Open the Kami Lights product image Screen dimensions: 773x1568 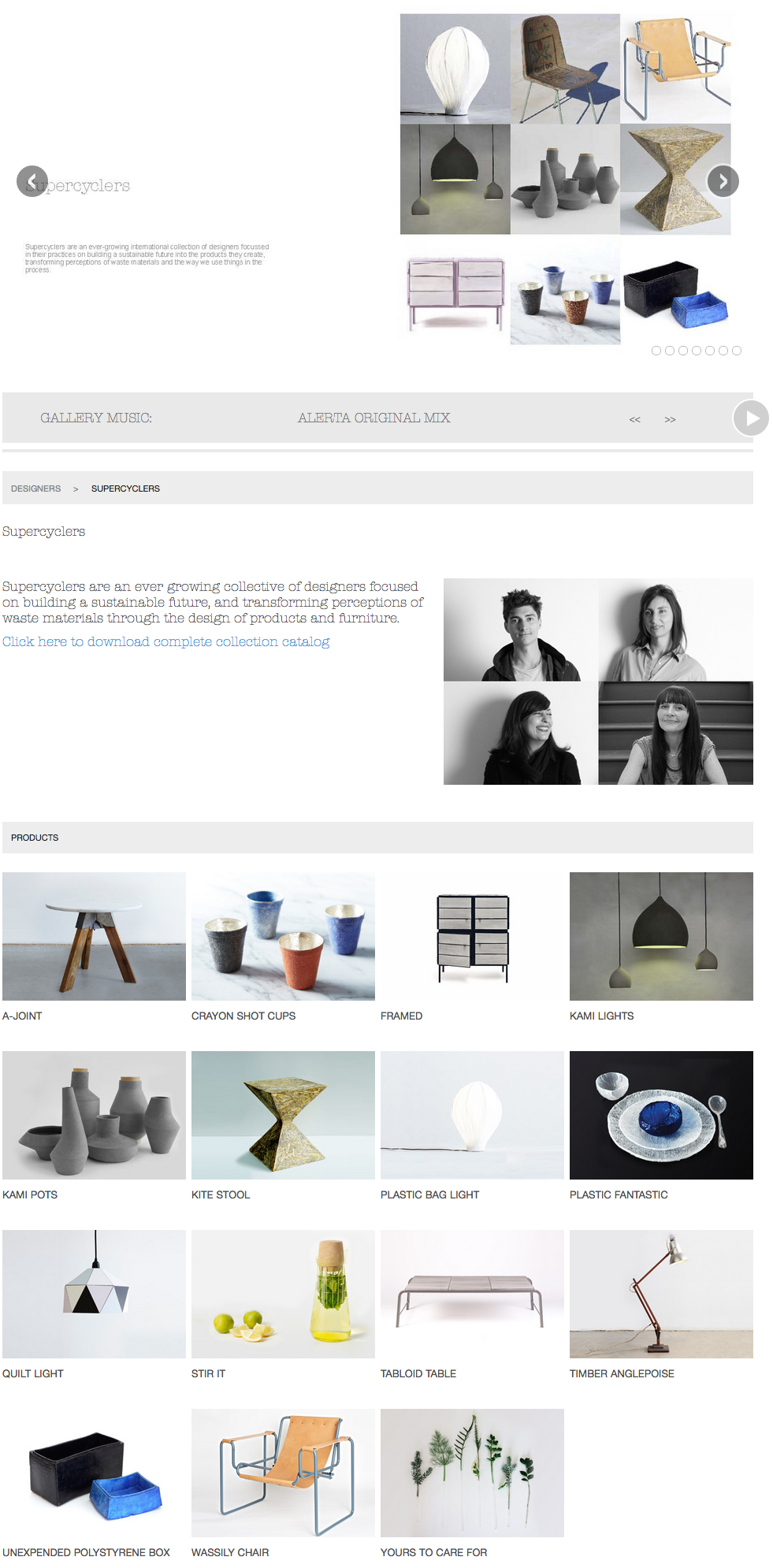point(661,936)
